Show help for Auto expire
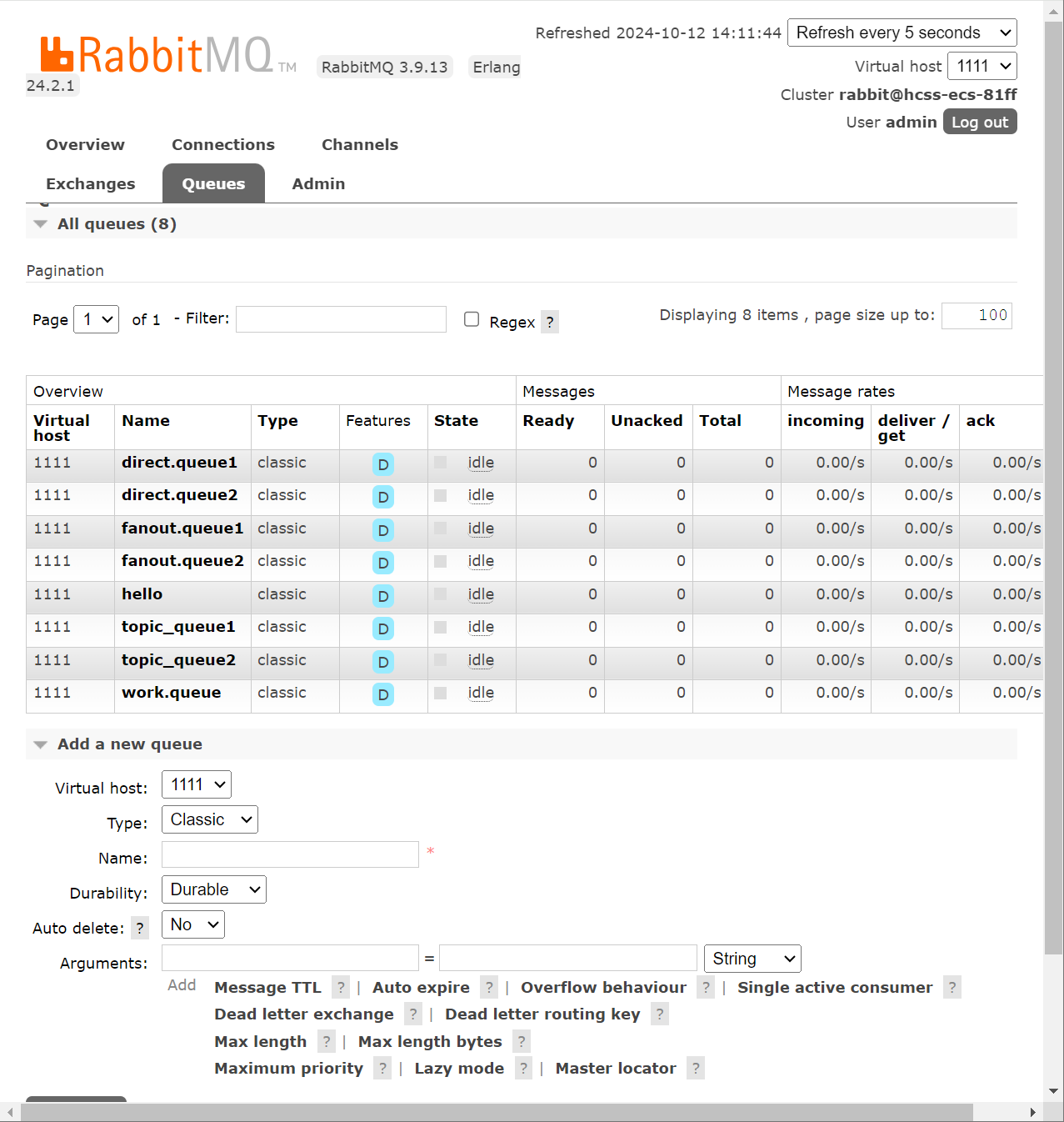Screen dimensions: 1064x1122 pyautogui.click(x=490, y=988)
